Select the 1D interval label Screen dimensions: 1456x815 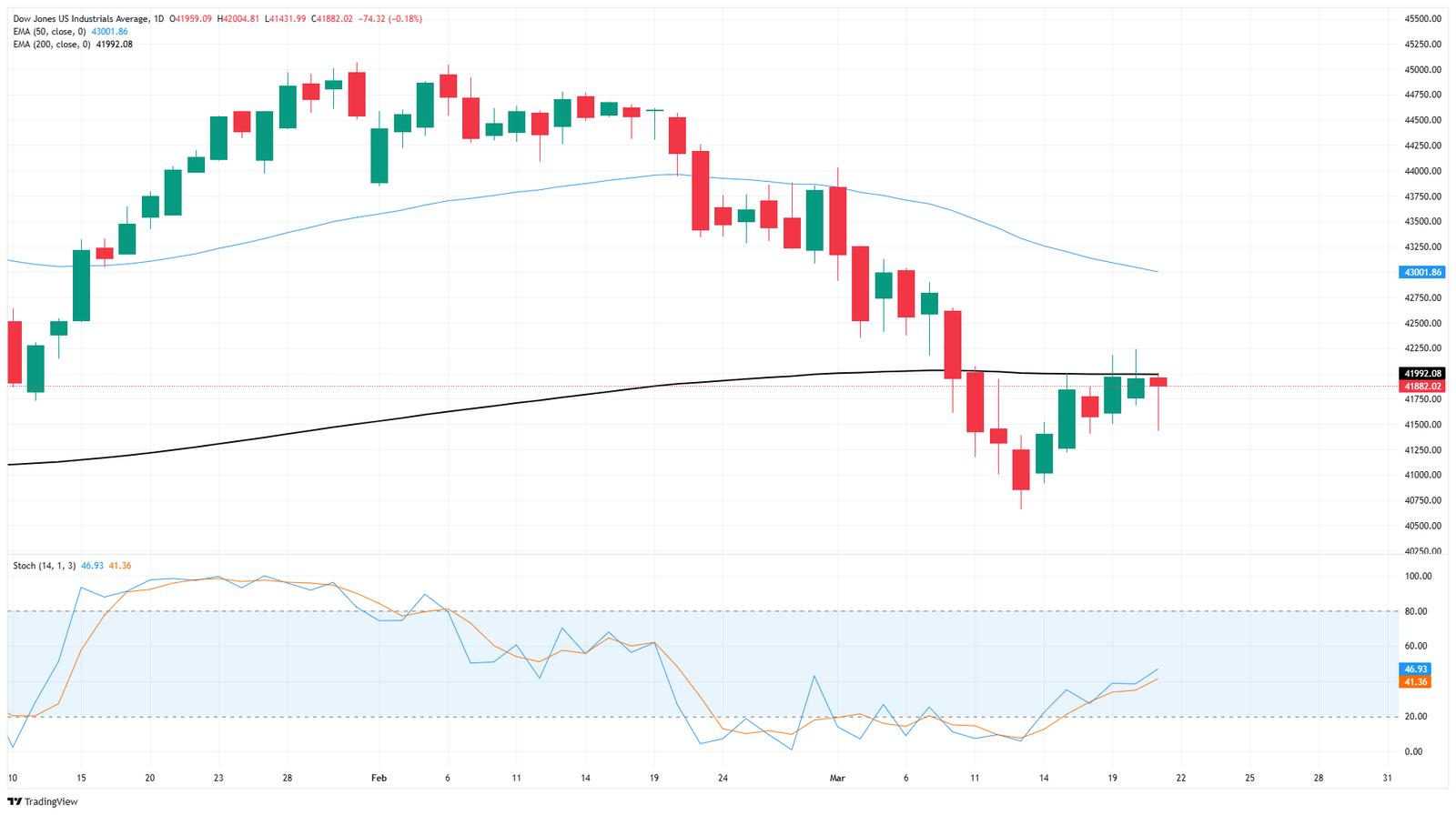[160, 18]
